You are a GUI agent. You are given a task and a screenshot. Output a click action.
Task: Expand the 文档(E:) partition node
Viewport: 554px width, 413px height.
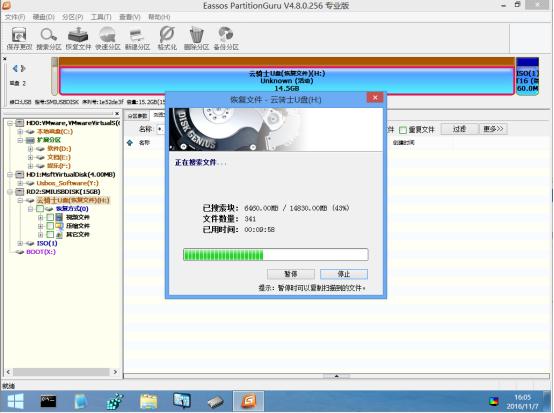point(30,158)
